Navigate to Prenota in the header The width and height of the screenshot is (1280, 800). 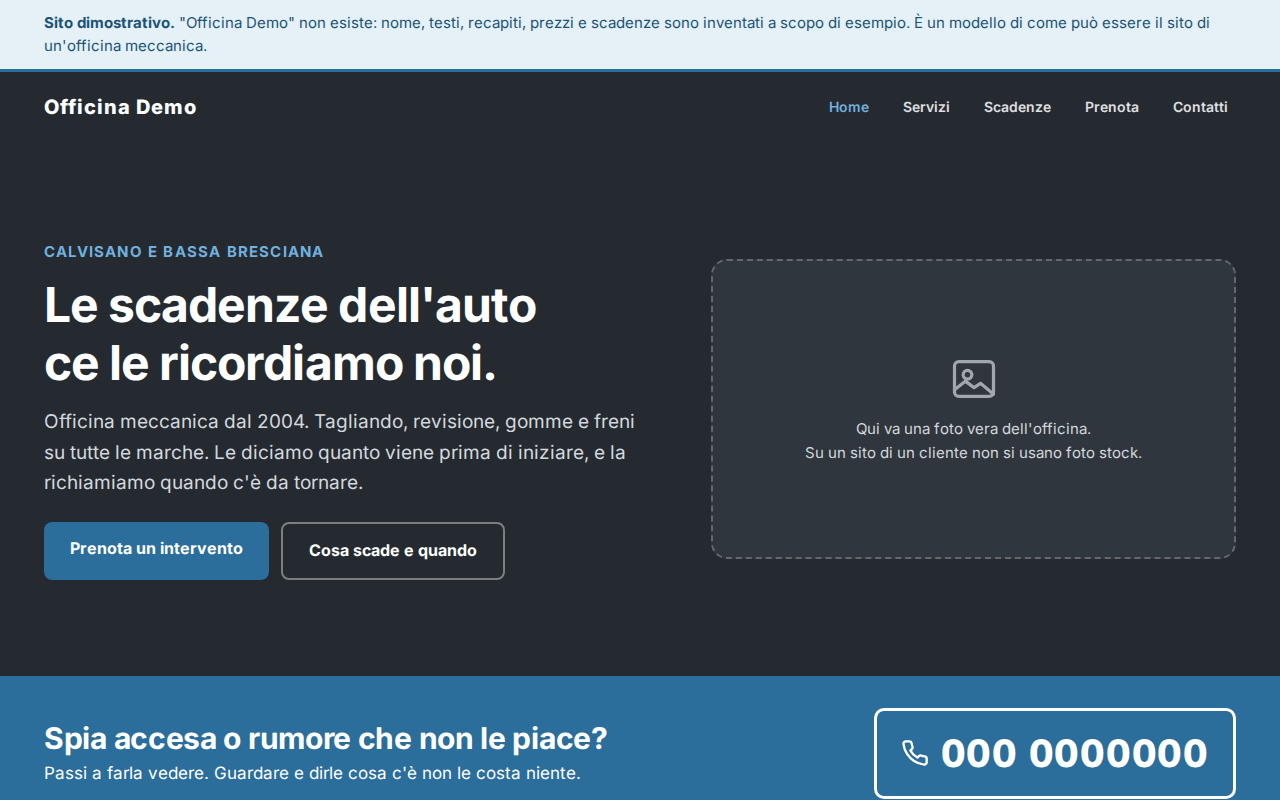pos(1112,107)
